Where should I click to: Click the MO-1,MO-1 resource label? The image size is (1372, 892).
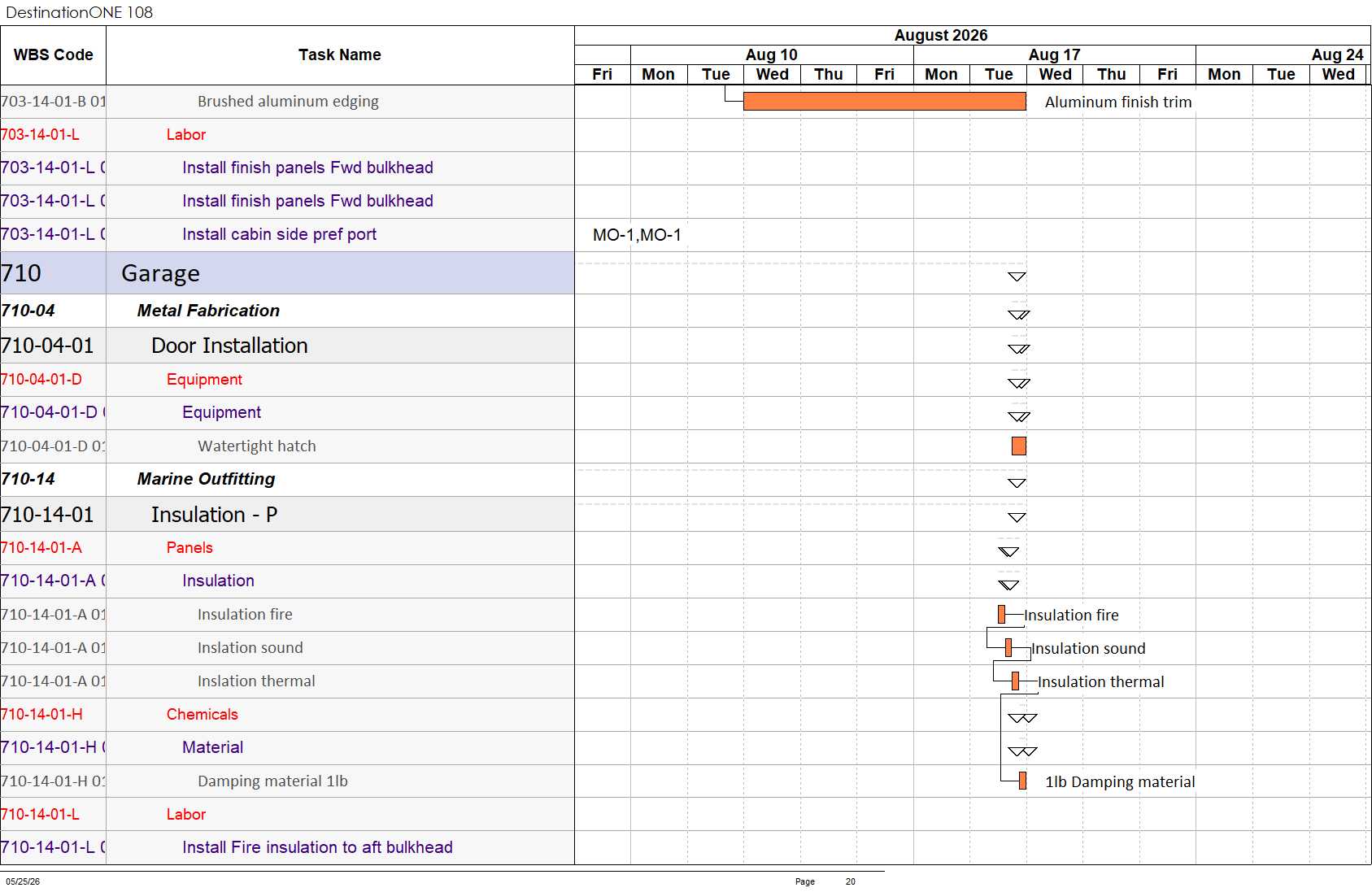click(x=637, y=235)
